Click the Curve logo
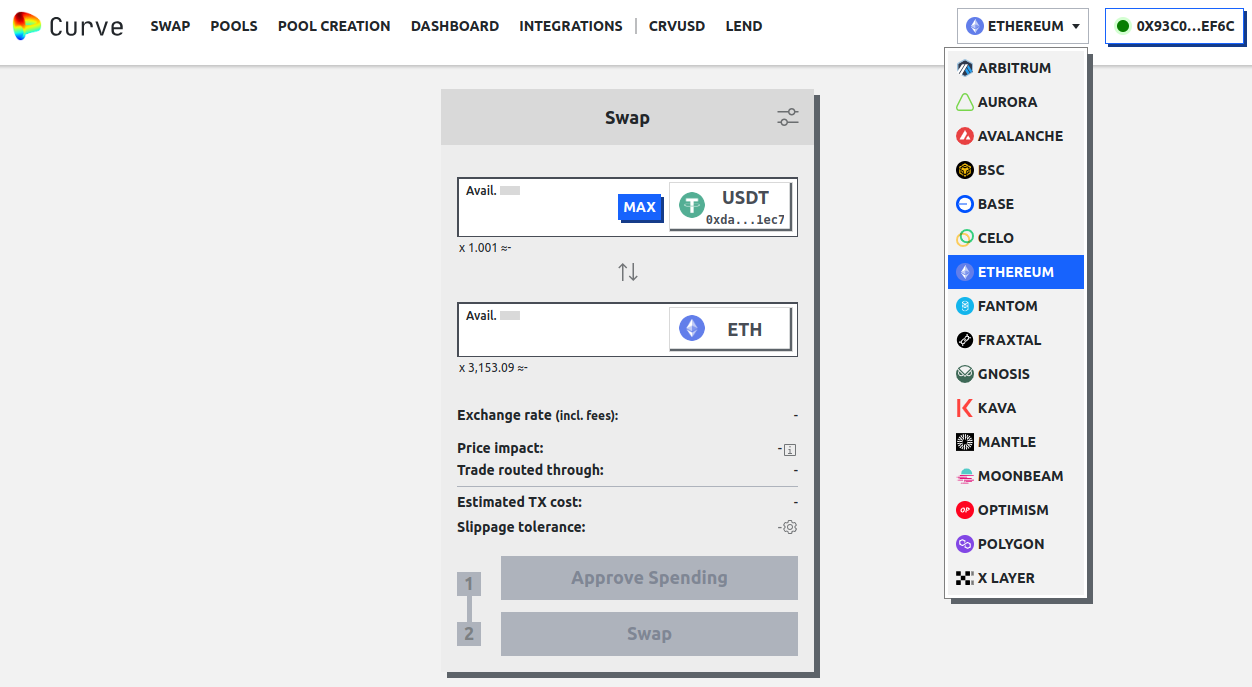The height and width of the screenshot is (687, 1252). tap(68, 26)
